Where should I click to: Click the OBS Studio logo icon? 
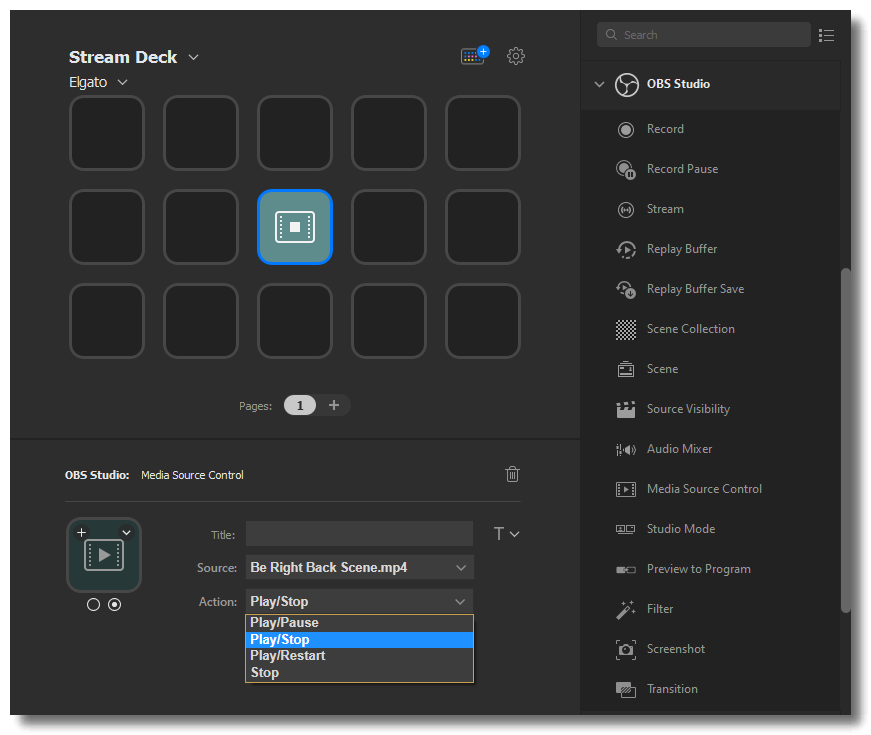[x=627, y=85]
